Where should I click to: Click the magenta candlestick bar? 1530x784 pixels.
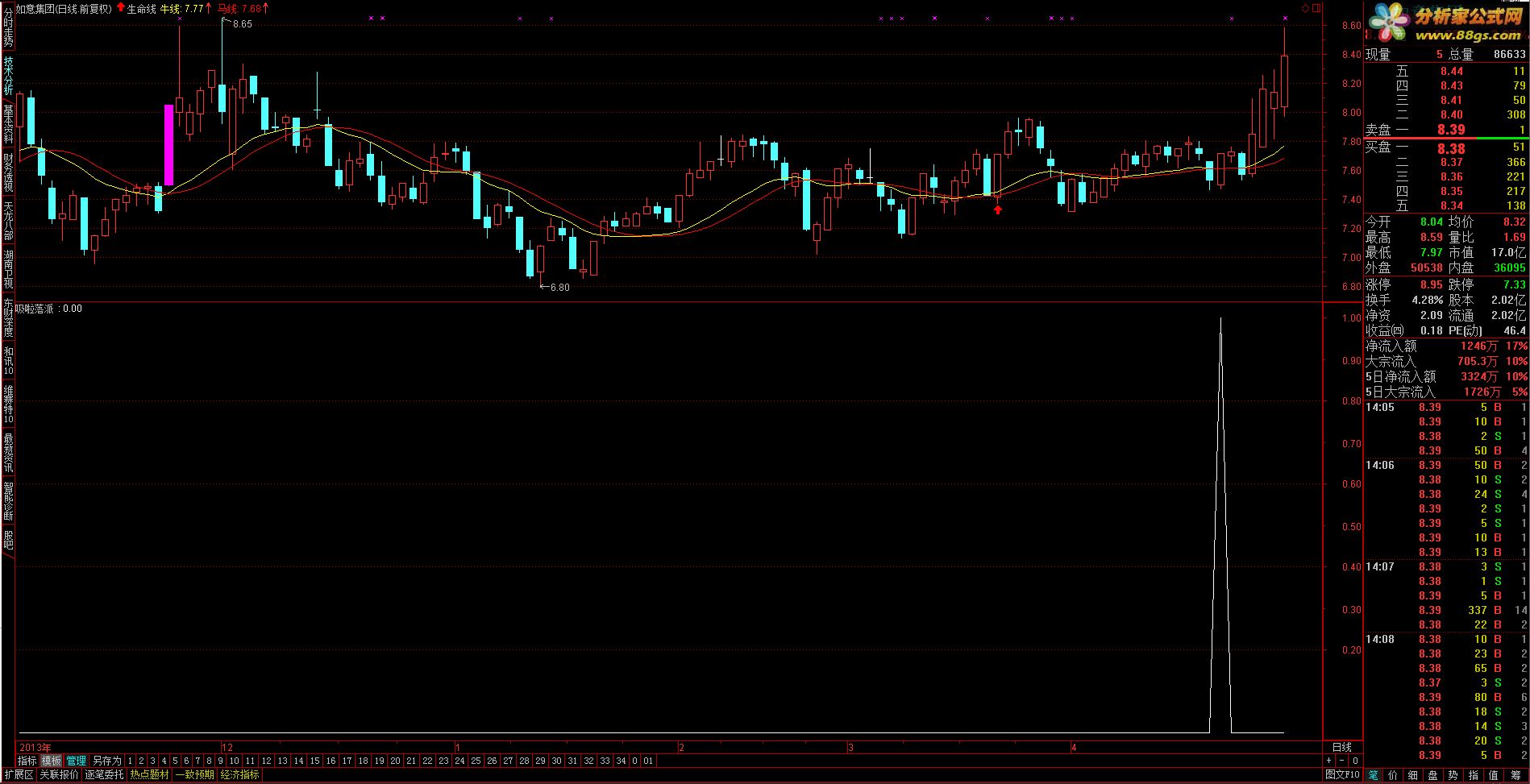tap(169, 145)
